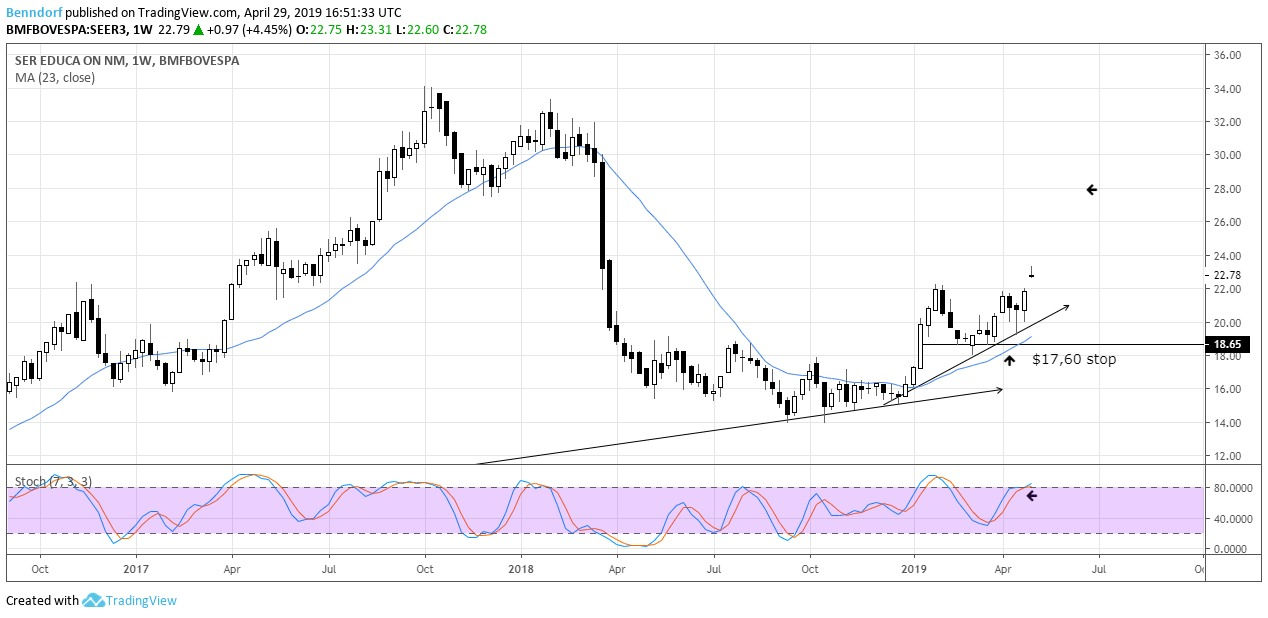Click the open value O:22.75
1268x618 pixels.
pos(320,30)
